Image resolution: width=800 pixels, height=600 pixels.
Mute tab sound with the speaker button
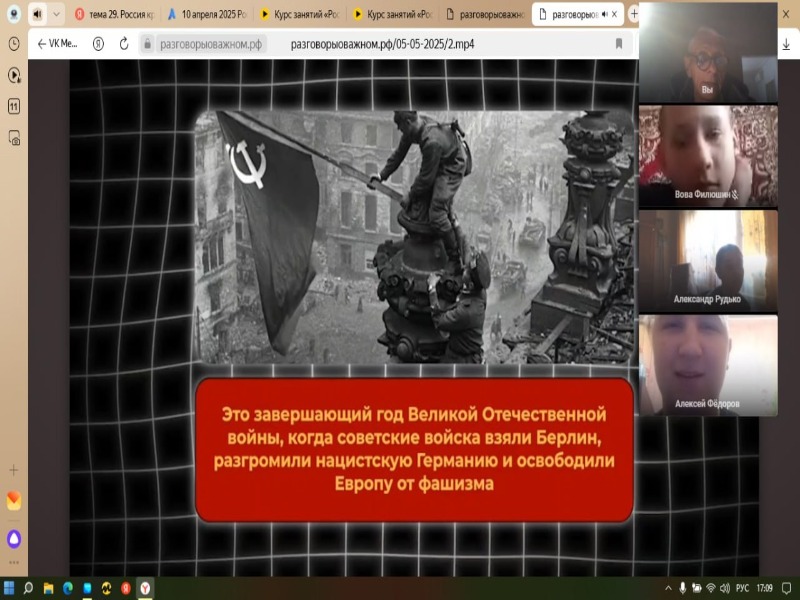tap(37, 14)
